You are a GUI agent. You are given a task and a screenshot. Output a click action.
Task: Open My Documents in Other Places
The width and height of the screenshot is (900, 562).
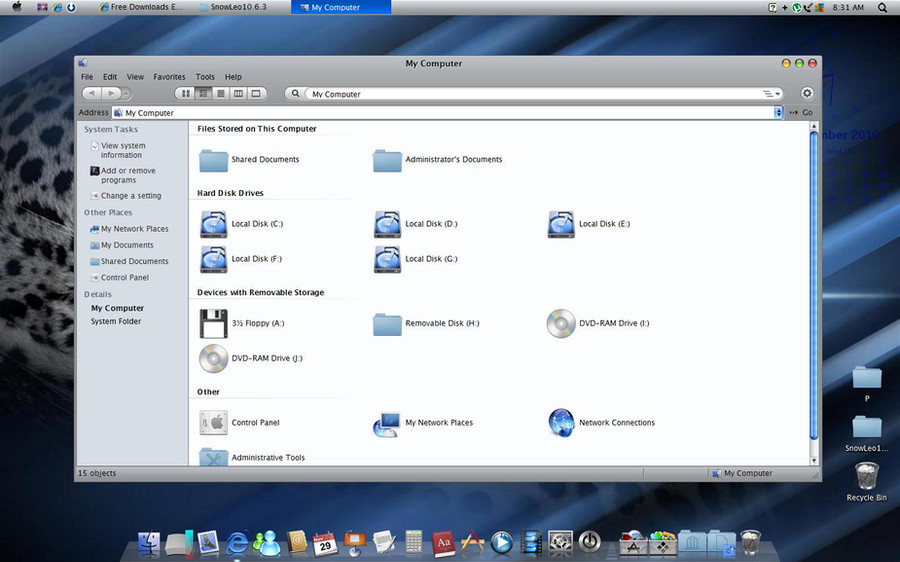pyautogui.click(x=127, y=245)
